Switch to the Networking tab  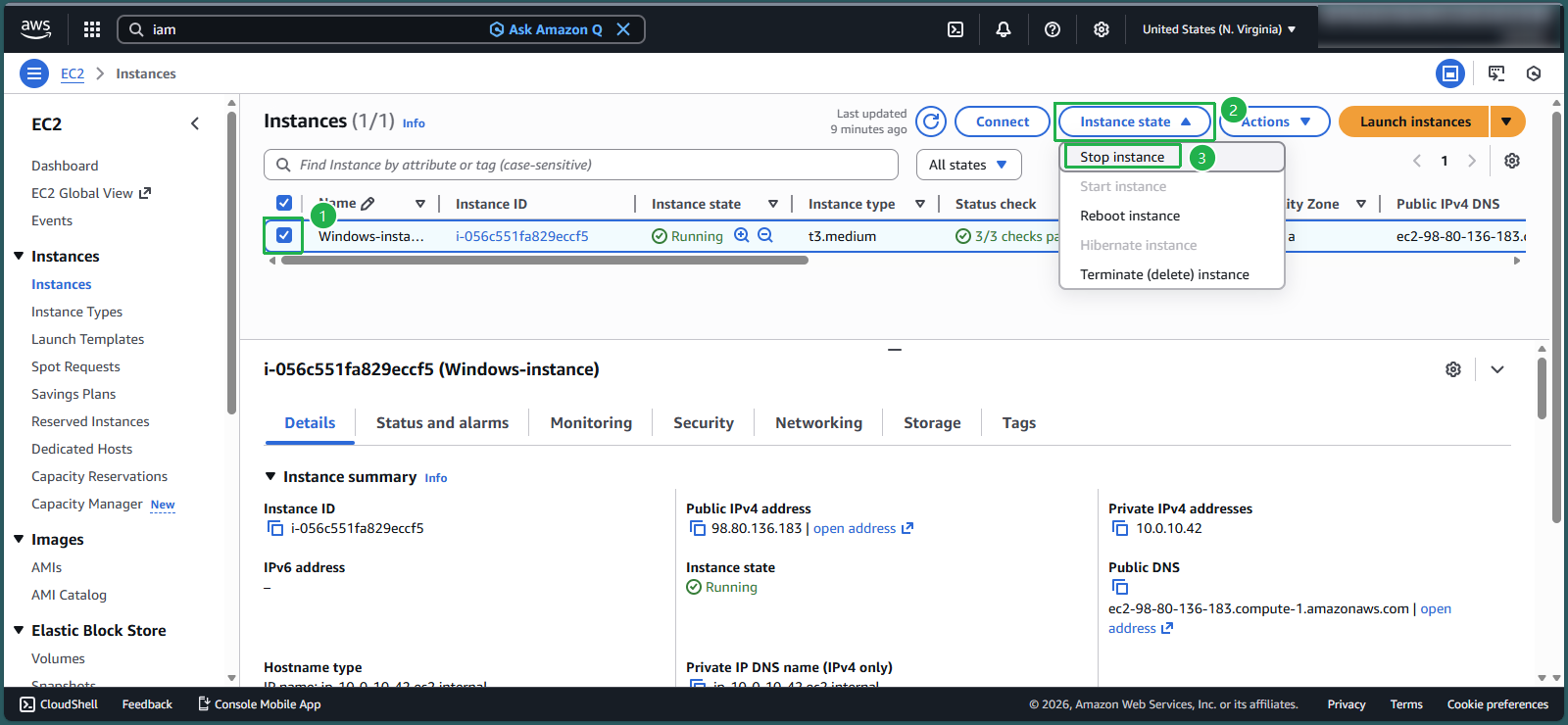tap(818, 422)
